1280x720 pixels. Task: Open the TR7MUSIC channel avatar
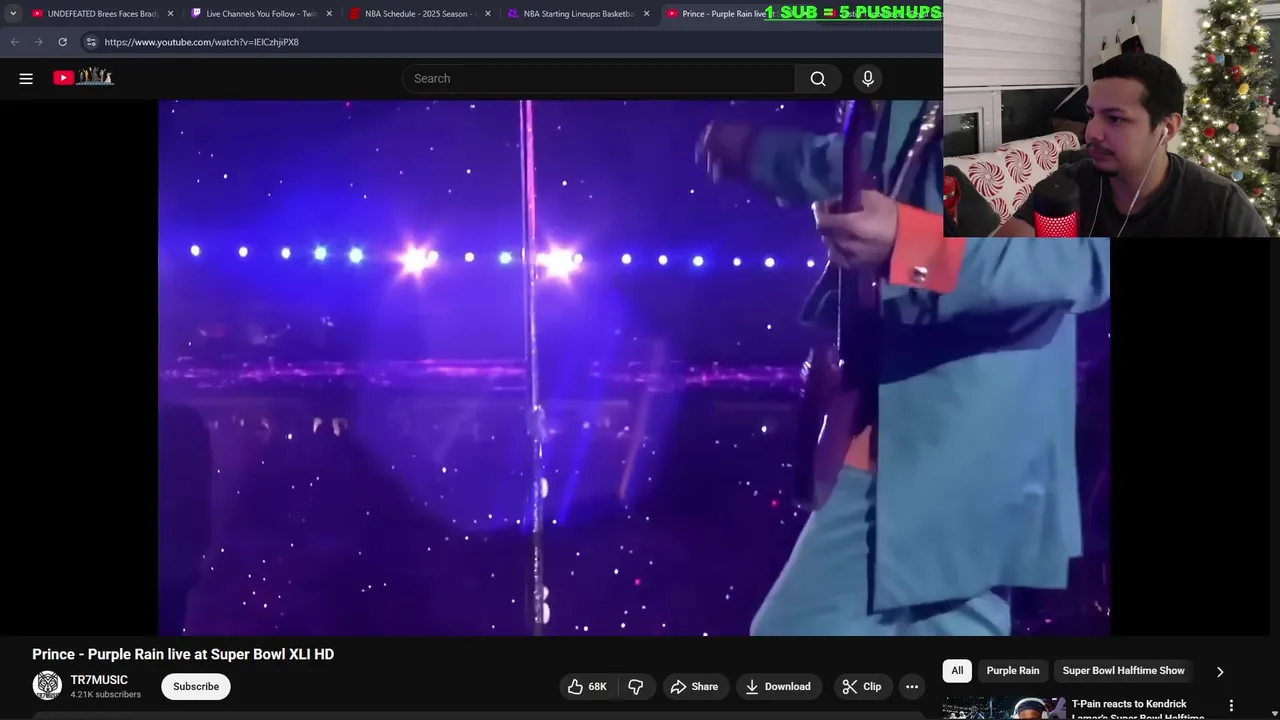pyautogui.click(x=47, y=685)
